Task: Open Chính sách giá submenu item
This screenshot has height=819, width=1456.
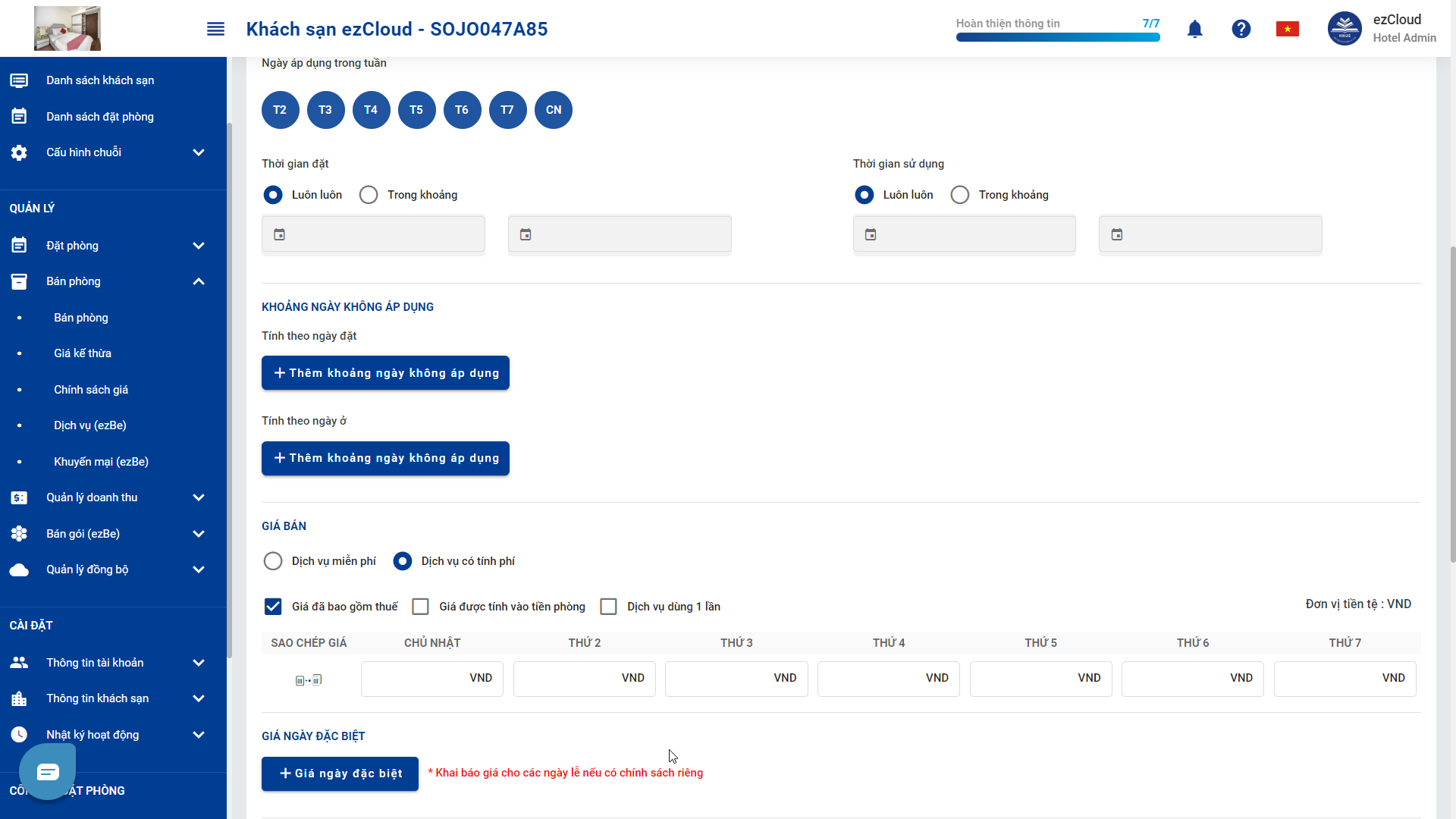Action: pos(91,390)
